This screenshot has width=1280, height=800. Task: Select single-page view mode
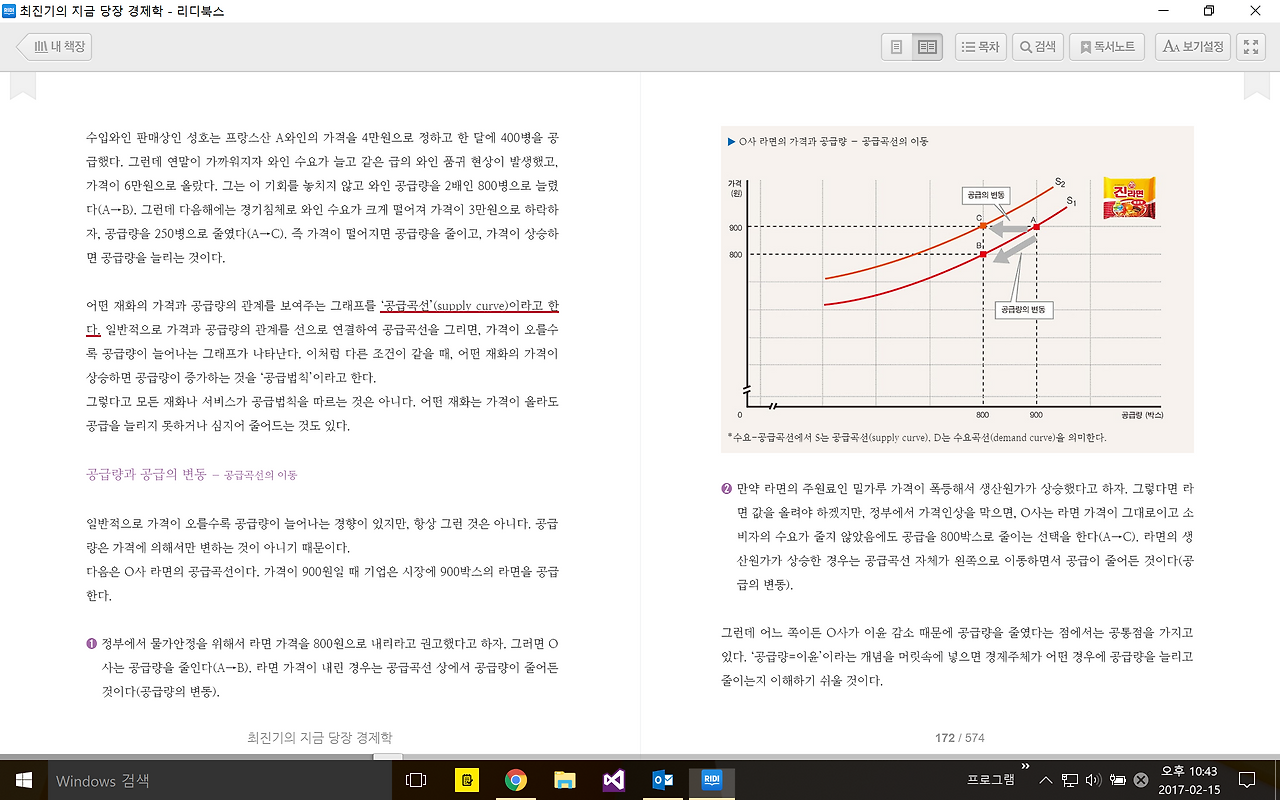point(895,46)
